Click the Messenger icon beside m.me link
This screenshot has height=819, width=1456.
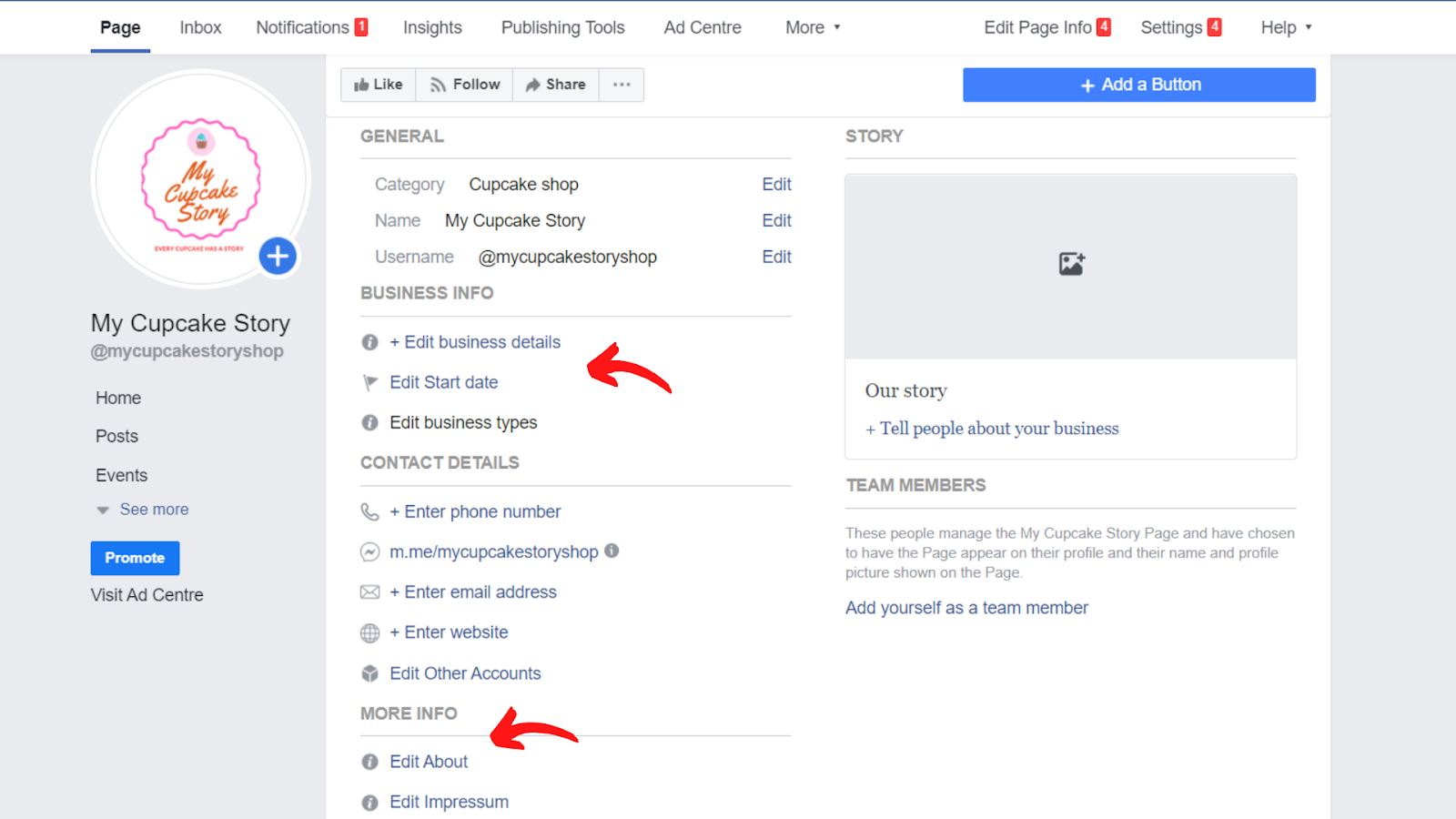click(x=369, y=552)
